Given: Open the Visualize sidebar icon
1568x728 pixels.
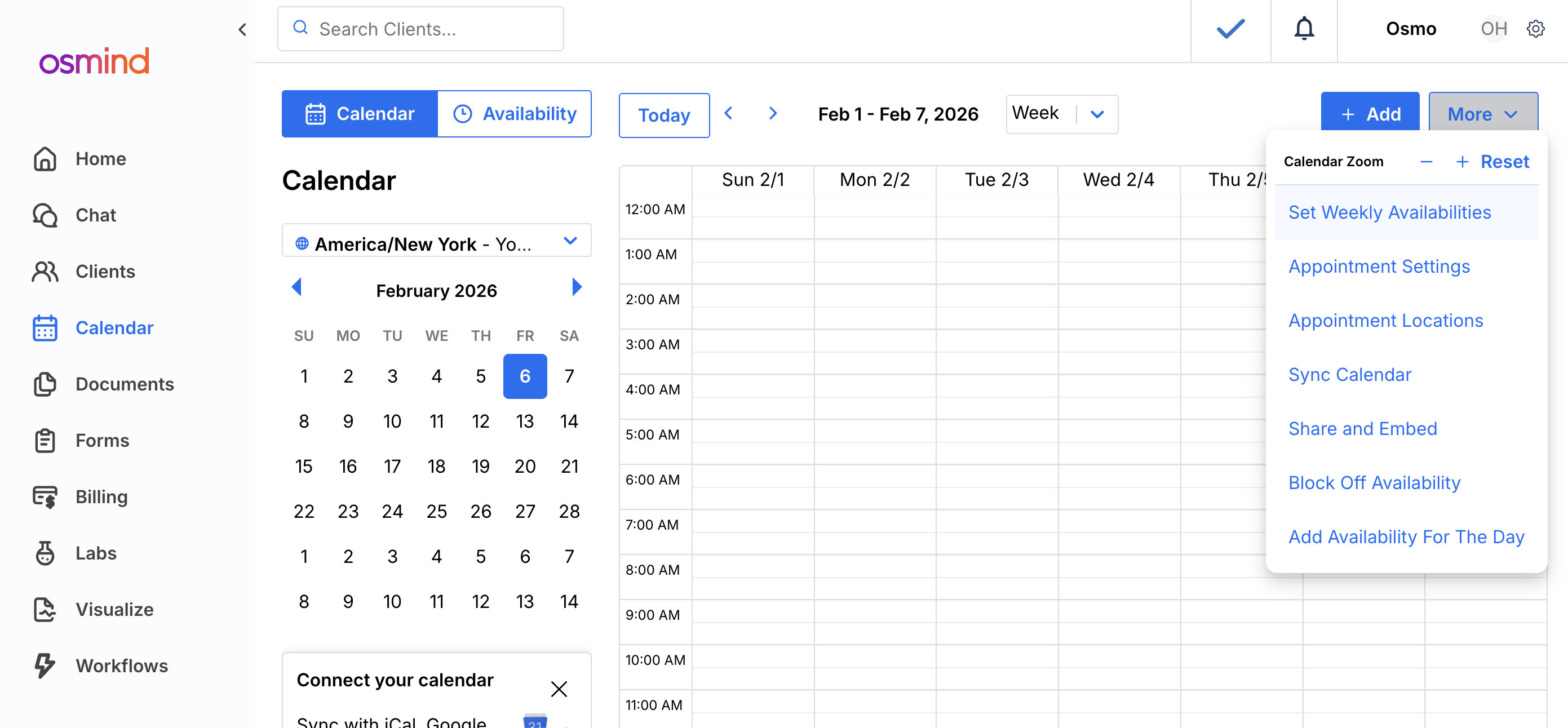Looking at the screenshot, I should [x=45, y=609].
